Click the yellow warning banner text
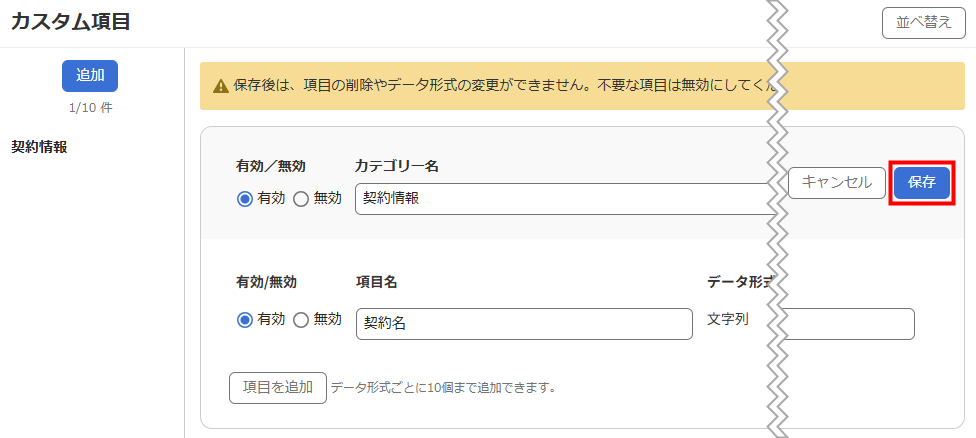 click(x=504, y=86)
